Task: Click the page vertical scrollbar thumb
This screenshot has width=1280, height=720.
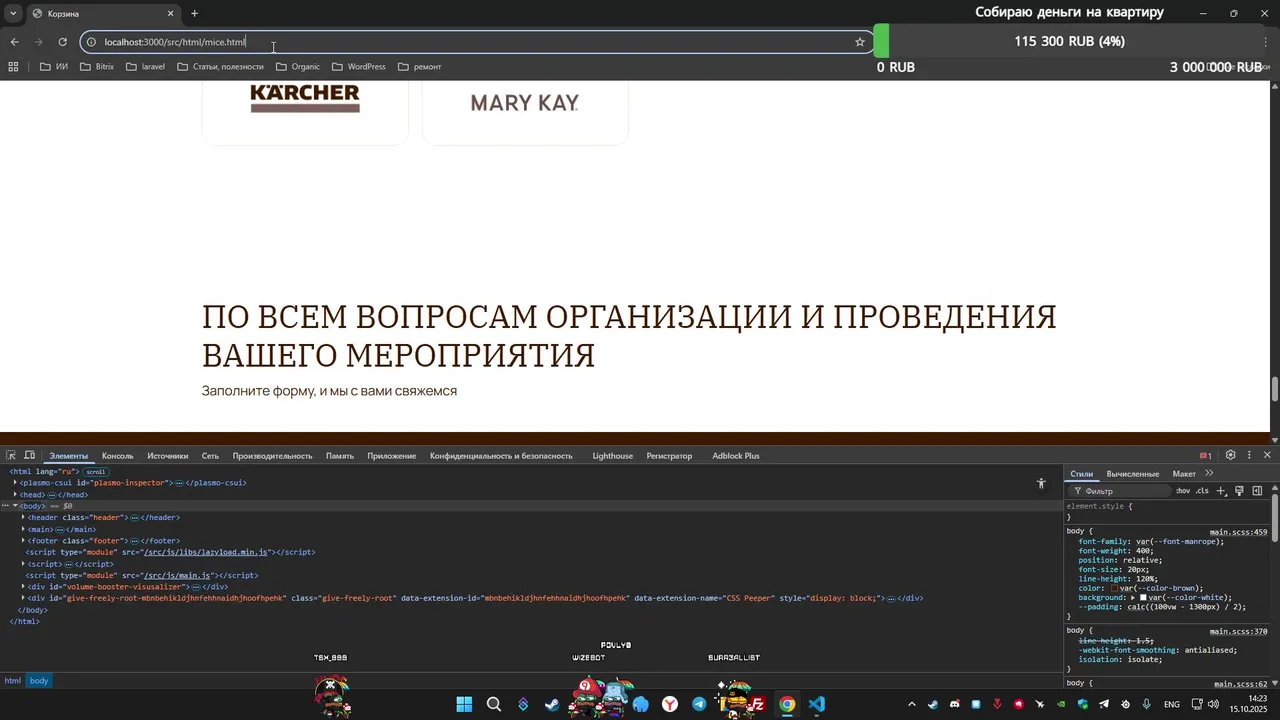Action: 1275,389
